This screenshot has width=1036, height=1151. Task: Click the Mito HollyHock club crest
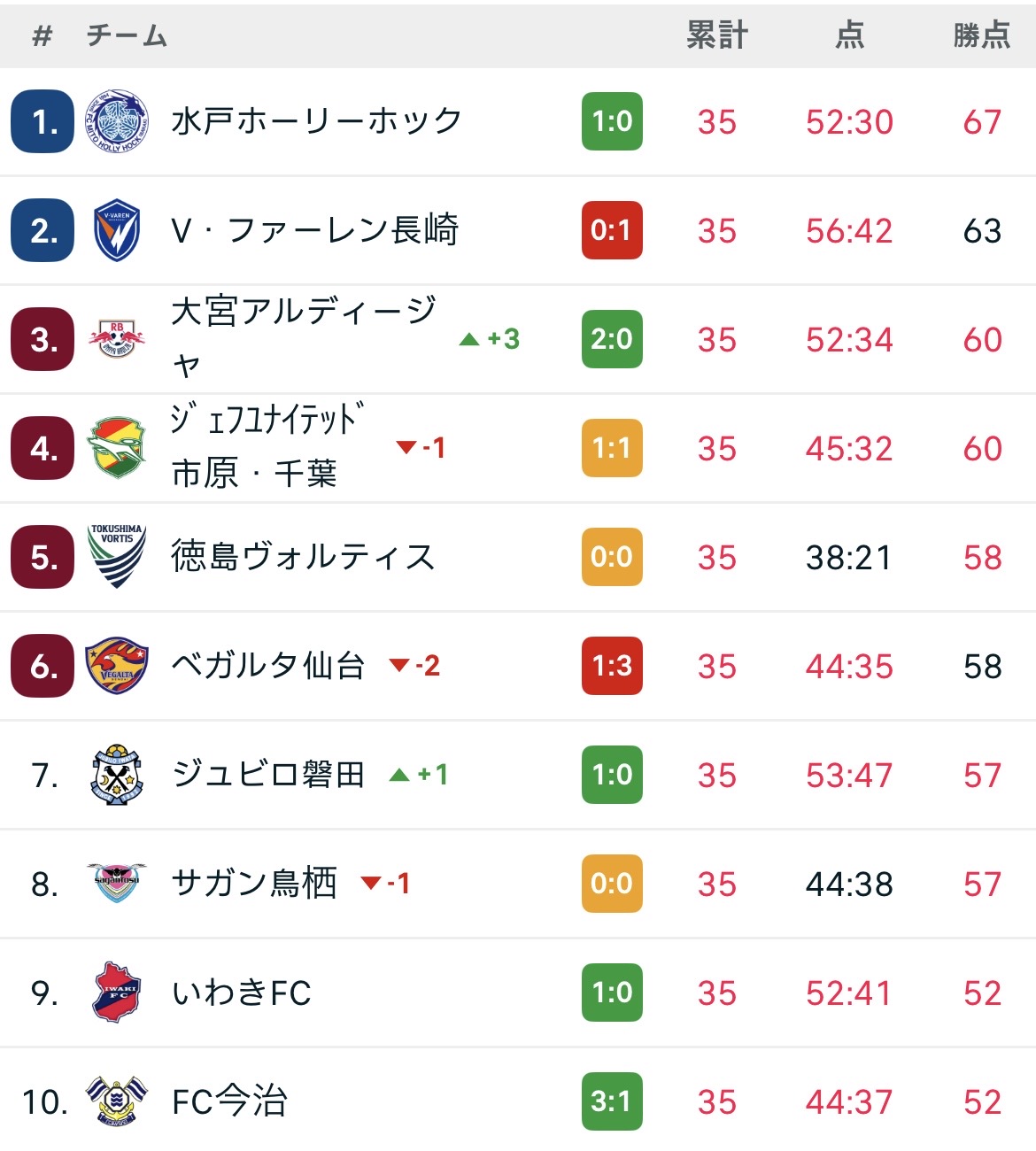point(117,121)
